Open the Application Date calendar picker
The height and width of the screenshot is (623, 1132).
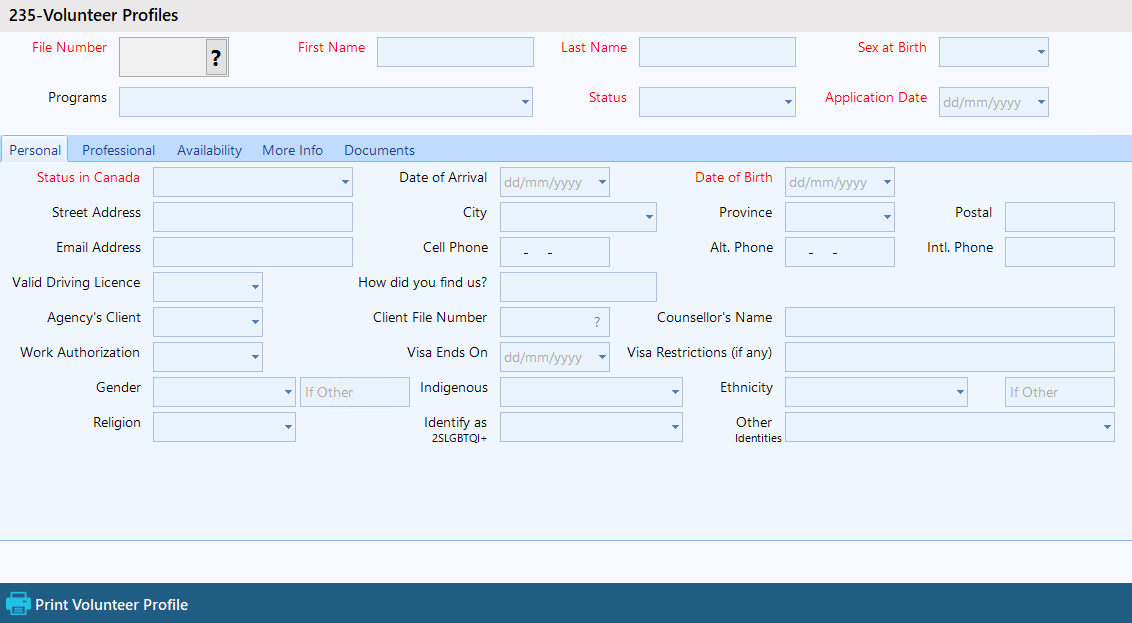click(x=1041, y=102)
